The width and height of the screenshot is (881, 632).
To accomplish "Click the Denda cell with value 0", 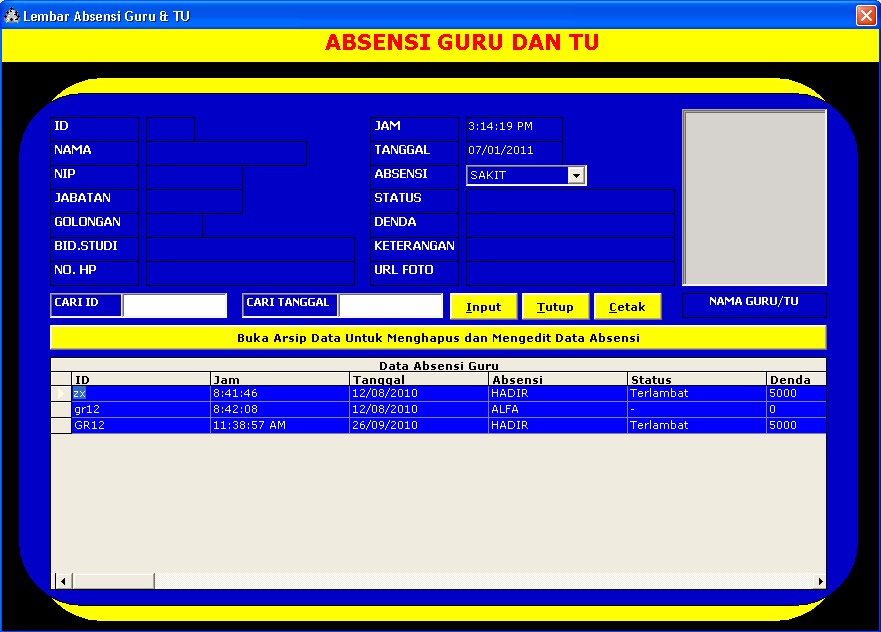I will coord(796,409).
